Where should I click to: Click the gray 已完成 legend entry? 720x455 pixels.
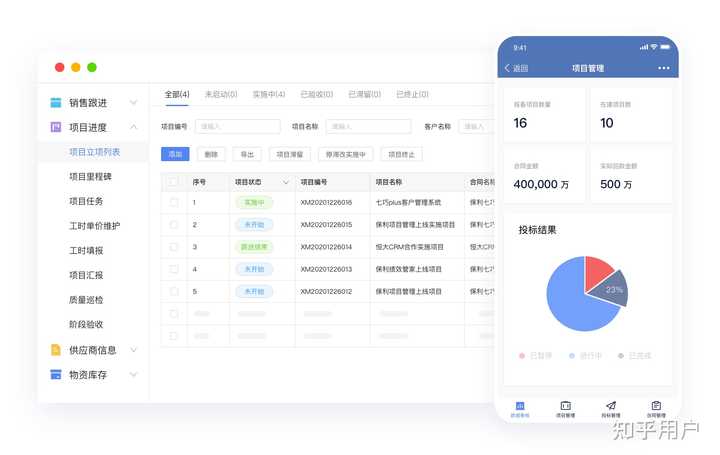coord(635,355)
